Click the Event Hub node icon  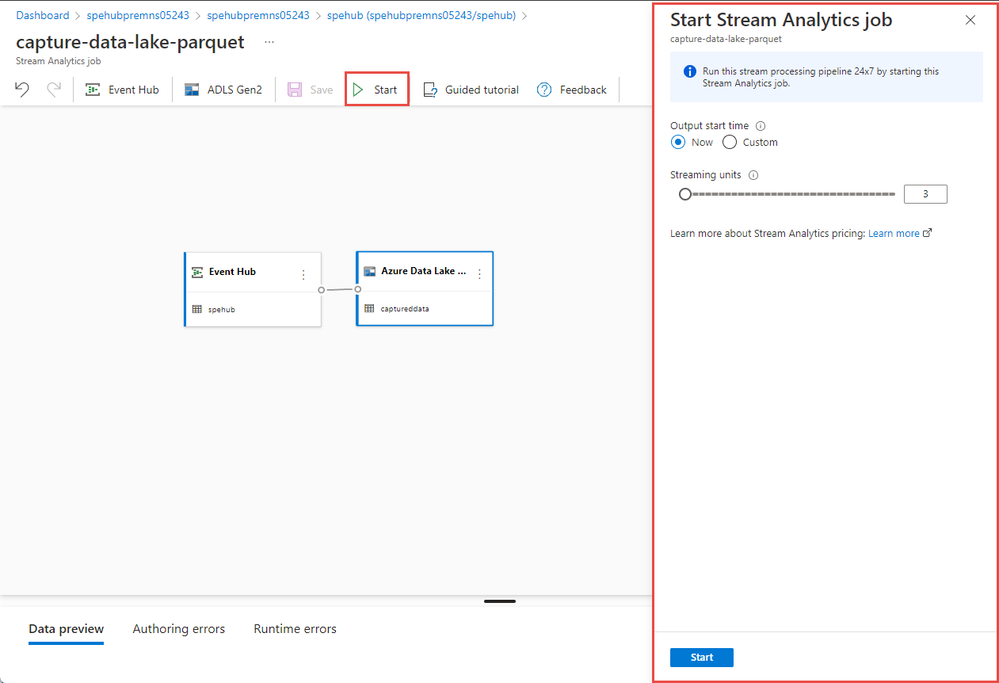click(198, 272)
